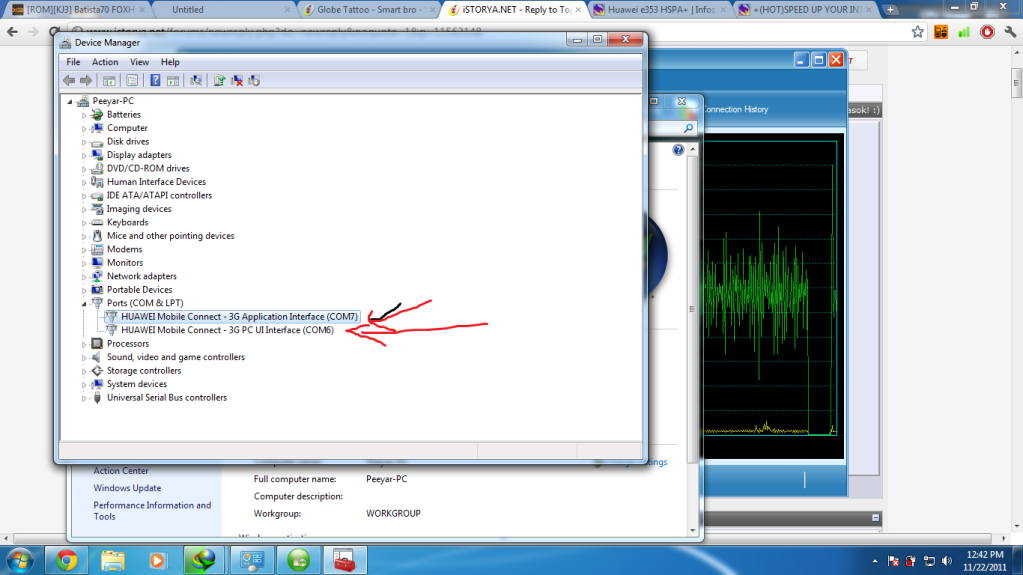Expand Universal Serial Bus controllers
This screenshot has height=575, width=1023.
tap(85, 398)
